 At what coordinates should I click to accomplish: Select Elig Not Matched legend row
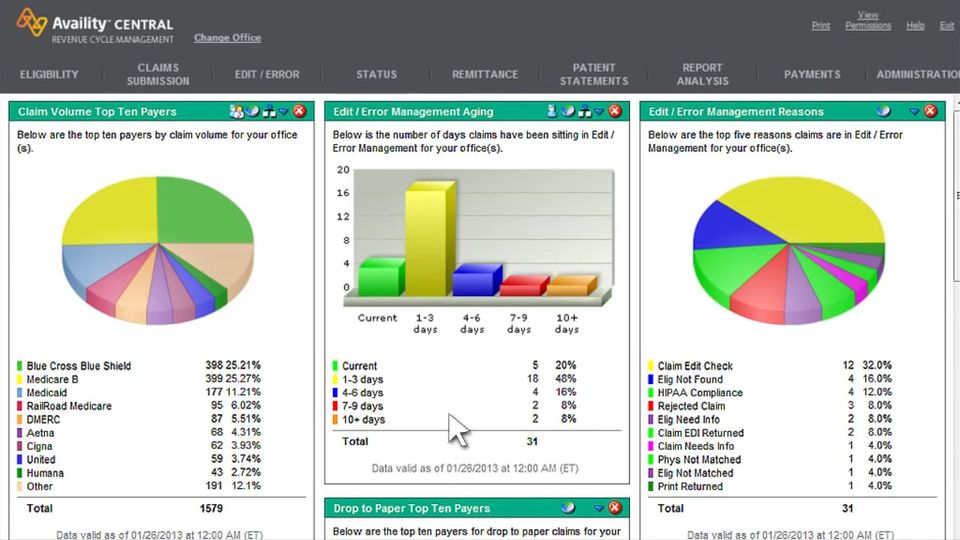click(770, 473)
